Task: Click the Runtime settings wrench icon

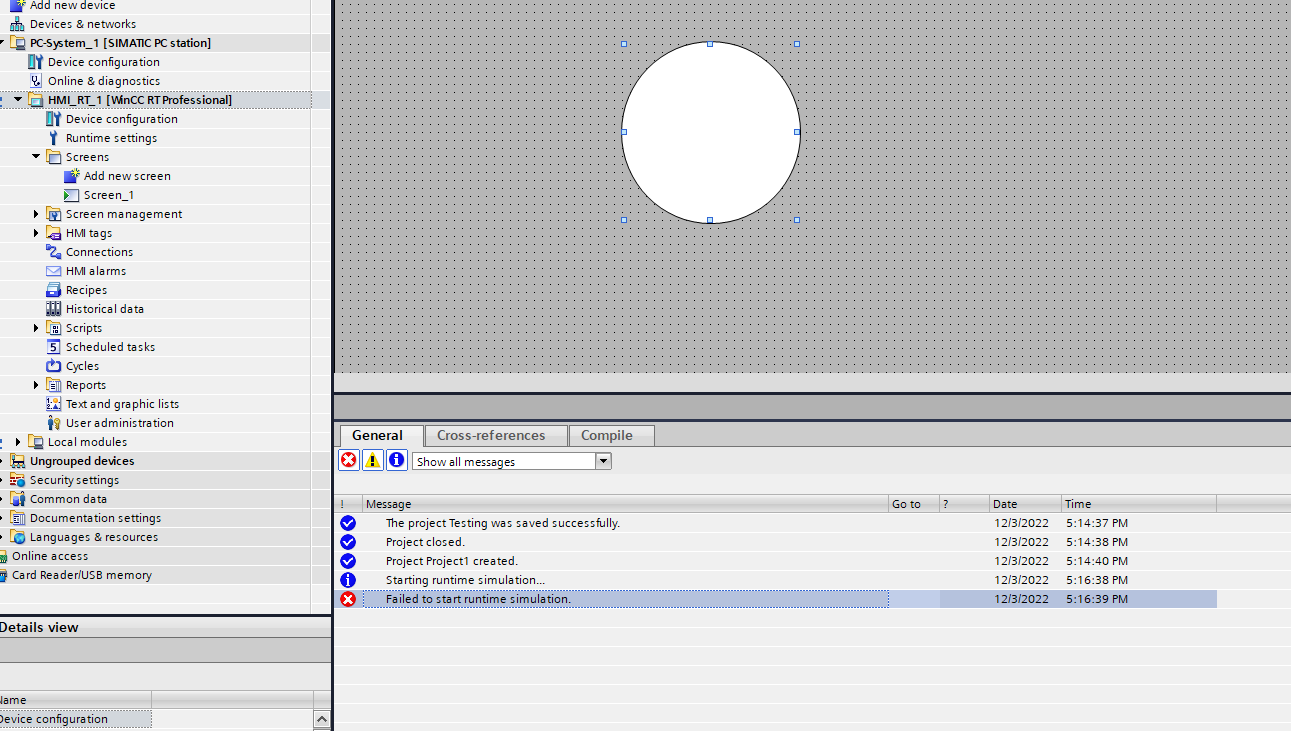Action: (x=54, y=138)
